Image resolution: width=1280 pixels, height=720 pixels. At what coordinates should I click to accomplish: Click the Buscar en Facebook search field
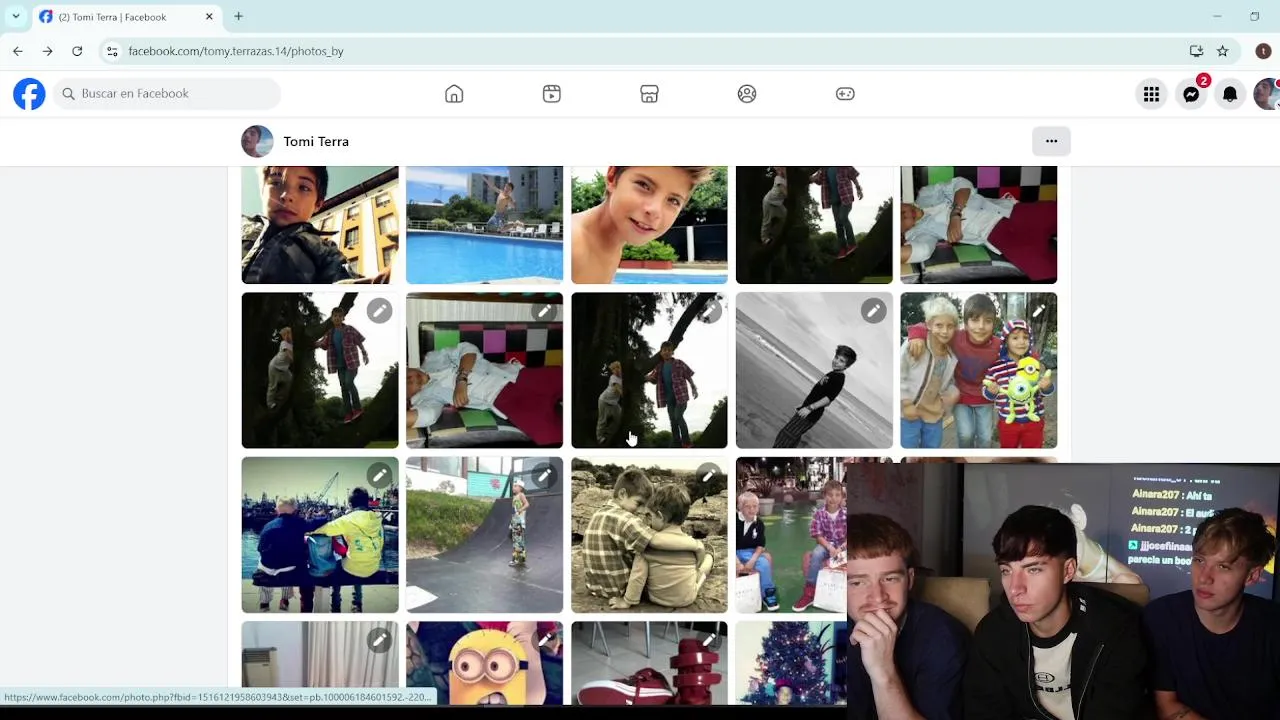167,94
